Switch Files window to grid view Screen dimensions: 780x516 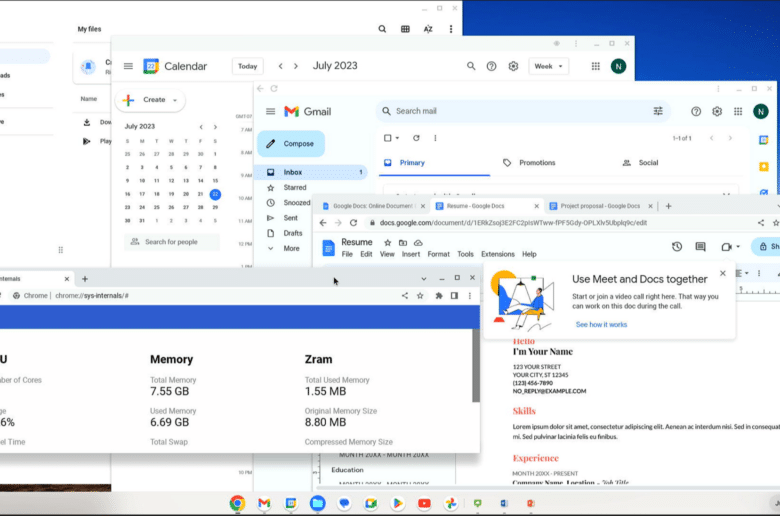405,29
